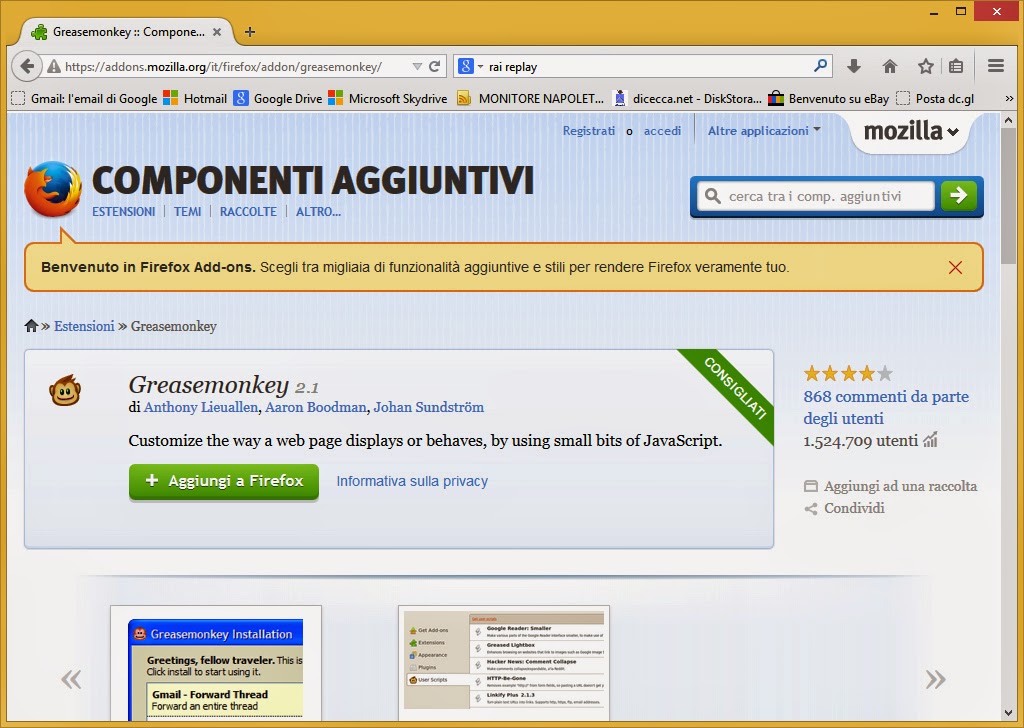This screenshot has height=728, width=1024.
Task: Open author Aaron Boodman's profile
Action: click(x=315, y=407)
